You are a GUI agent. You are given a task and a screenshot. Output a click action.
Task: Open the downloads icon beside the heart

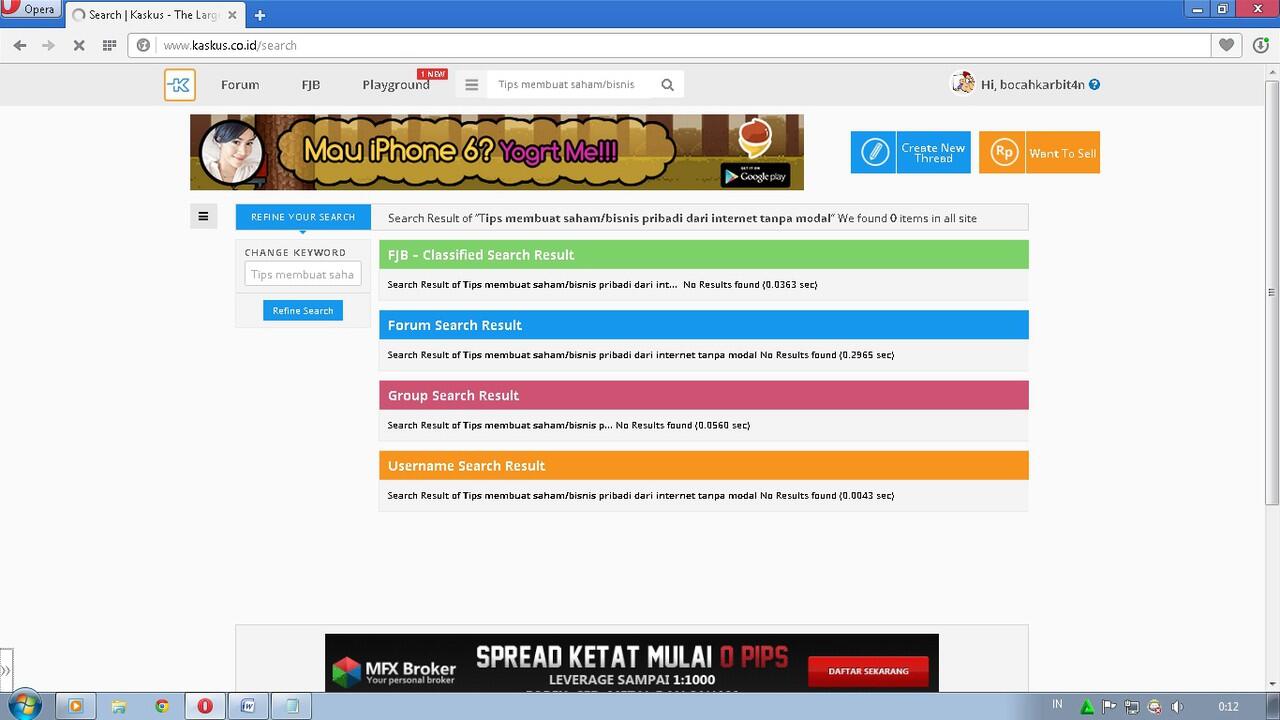1260,45
